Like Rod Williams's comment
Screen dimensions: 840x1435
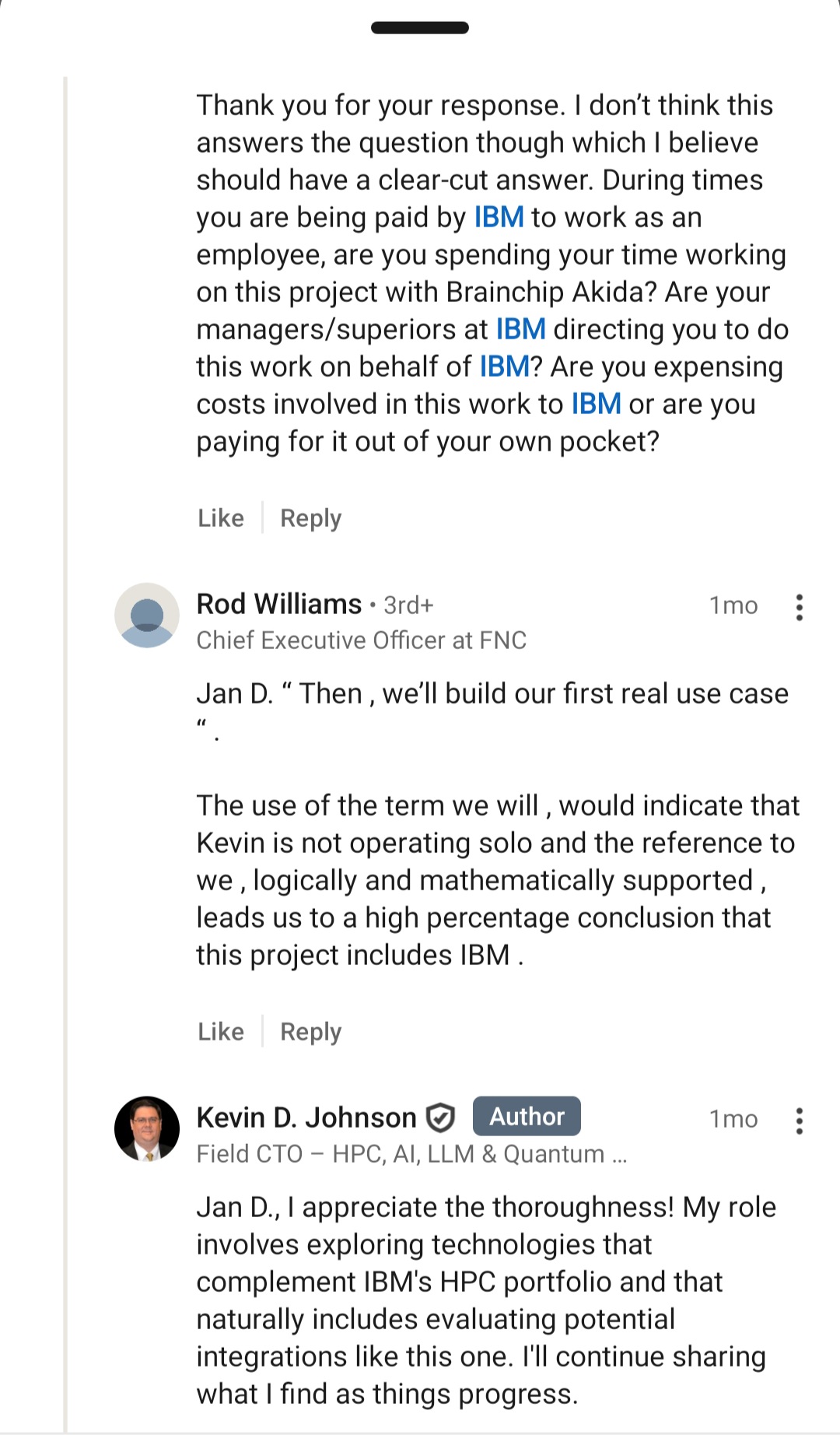coord(221,1032)
